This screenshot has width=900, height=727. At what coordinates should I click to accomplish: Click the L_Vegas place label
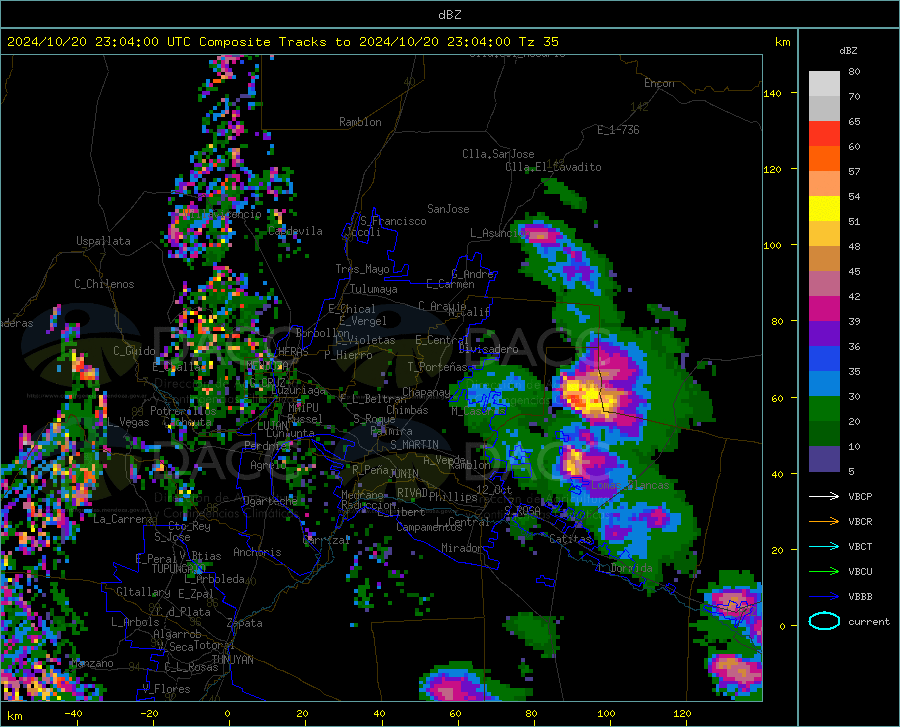(x=128, y=422)
